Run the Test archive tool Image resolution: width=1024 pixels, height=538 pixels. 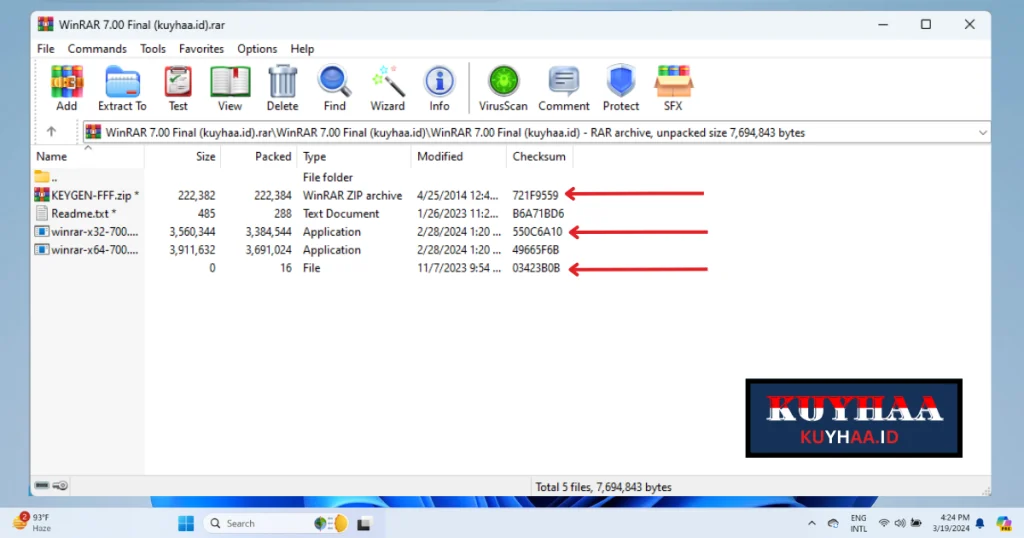178,88
